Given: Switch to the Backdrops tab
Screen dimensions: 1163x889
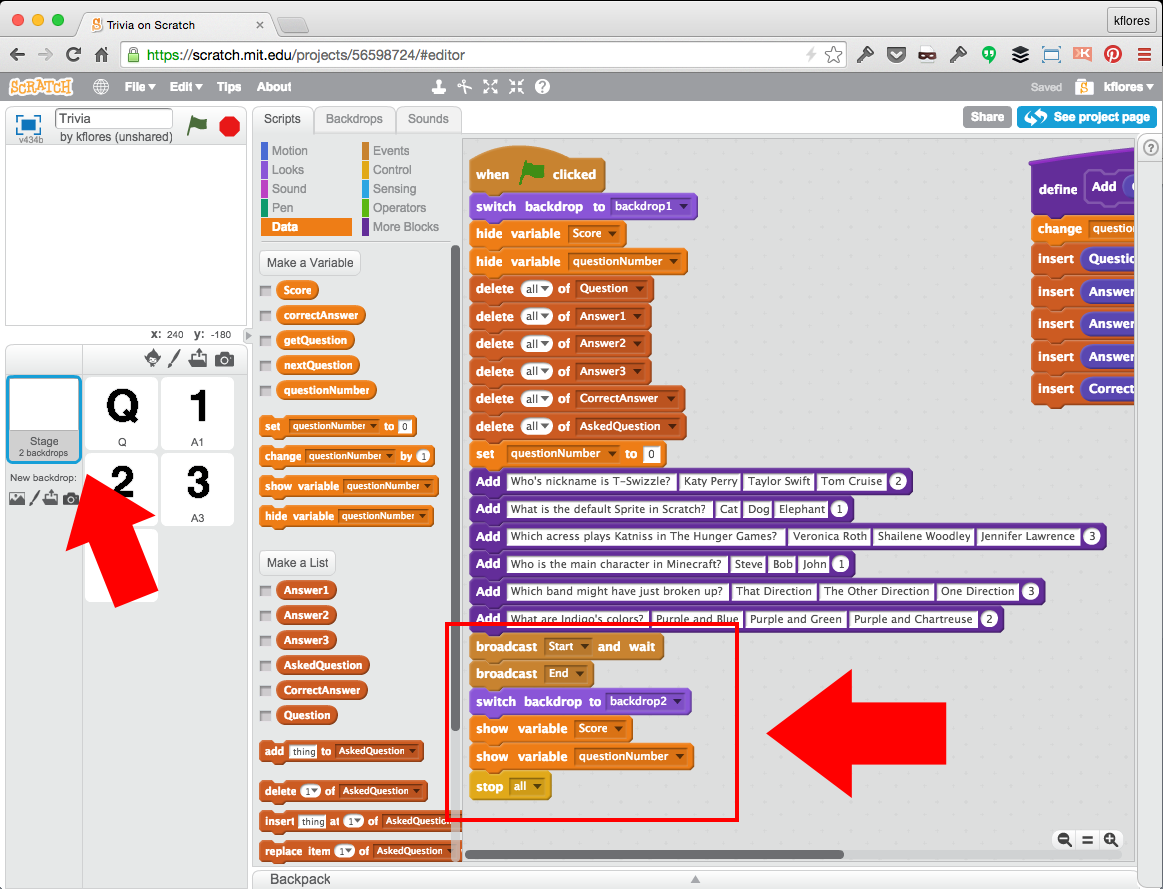Looking at the screenshot, I should [x=354, y=119].
